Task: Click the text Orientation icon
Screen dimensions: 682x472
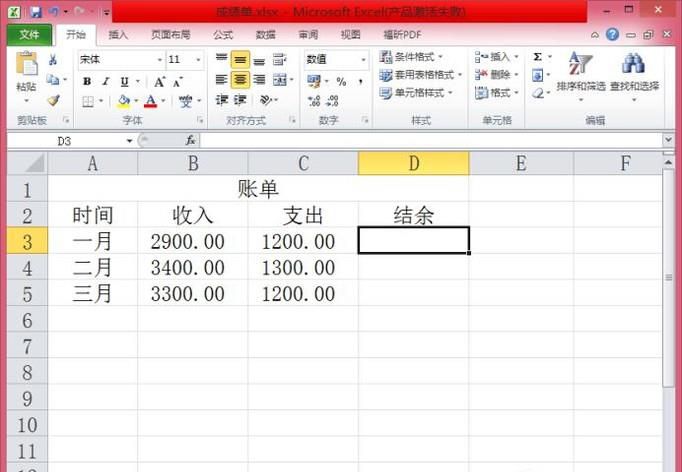Action: tap(265, 100)
